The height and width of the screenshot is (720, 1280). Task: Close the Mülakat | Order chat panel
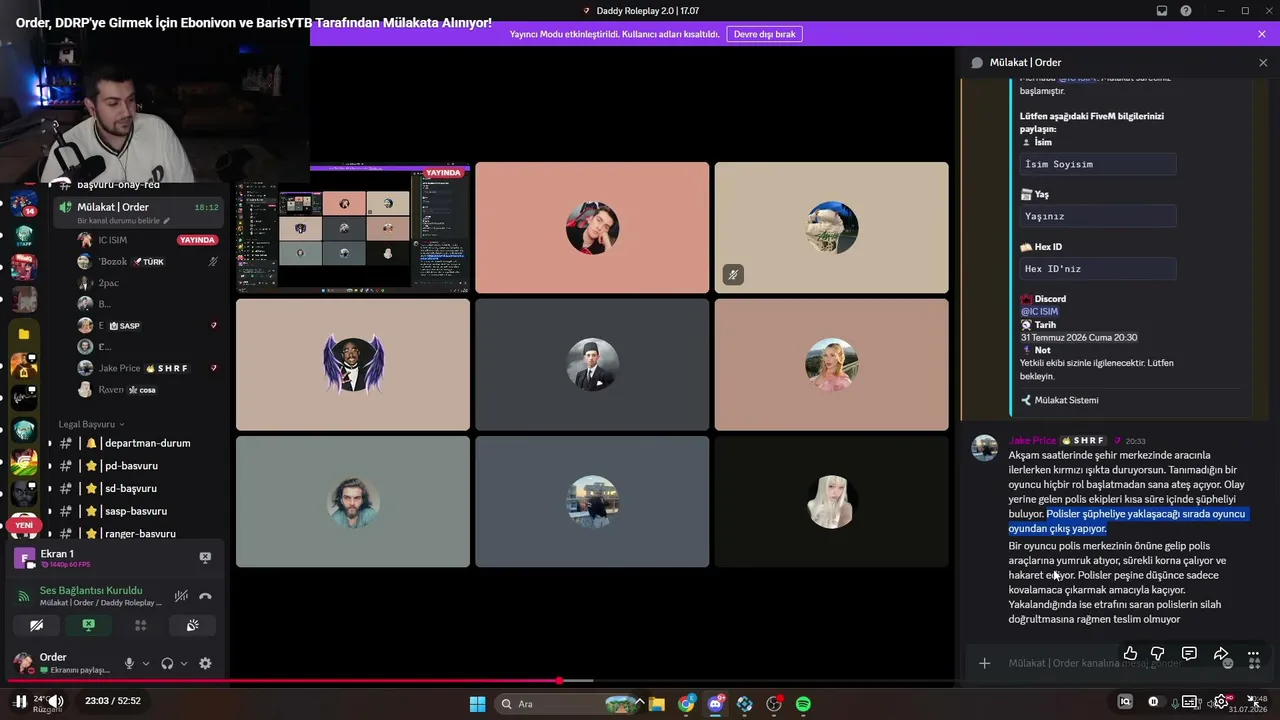[x=1263, y=62]
